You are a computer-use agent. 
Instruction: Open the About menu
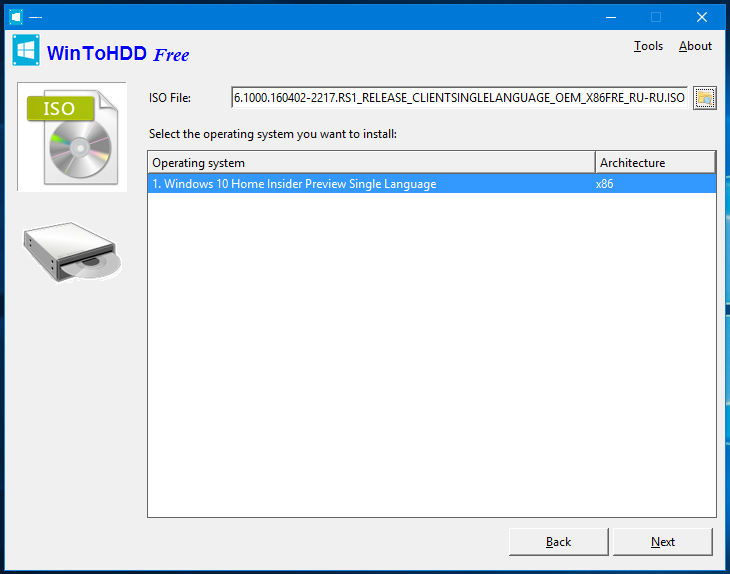tap(695, 46)
